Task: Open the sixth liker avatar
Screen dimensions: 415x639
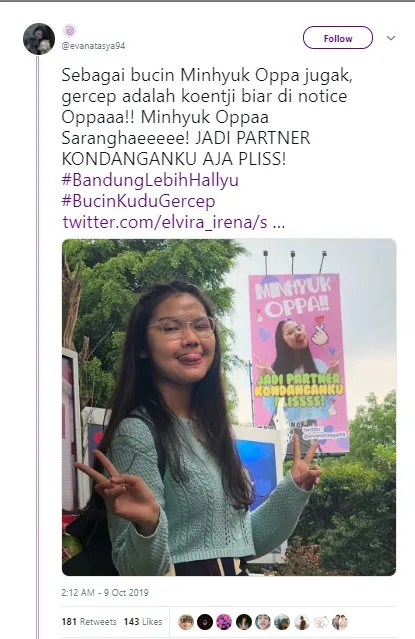Action: [x=282, y=622]
